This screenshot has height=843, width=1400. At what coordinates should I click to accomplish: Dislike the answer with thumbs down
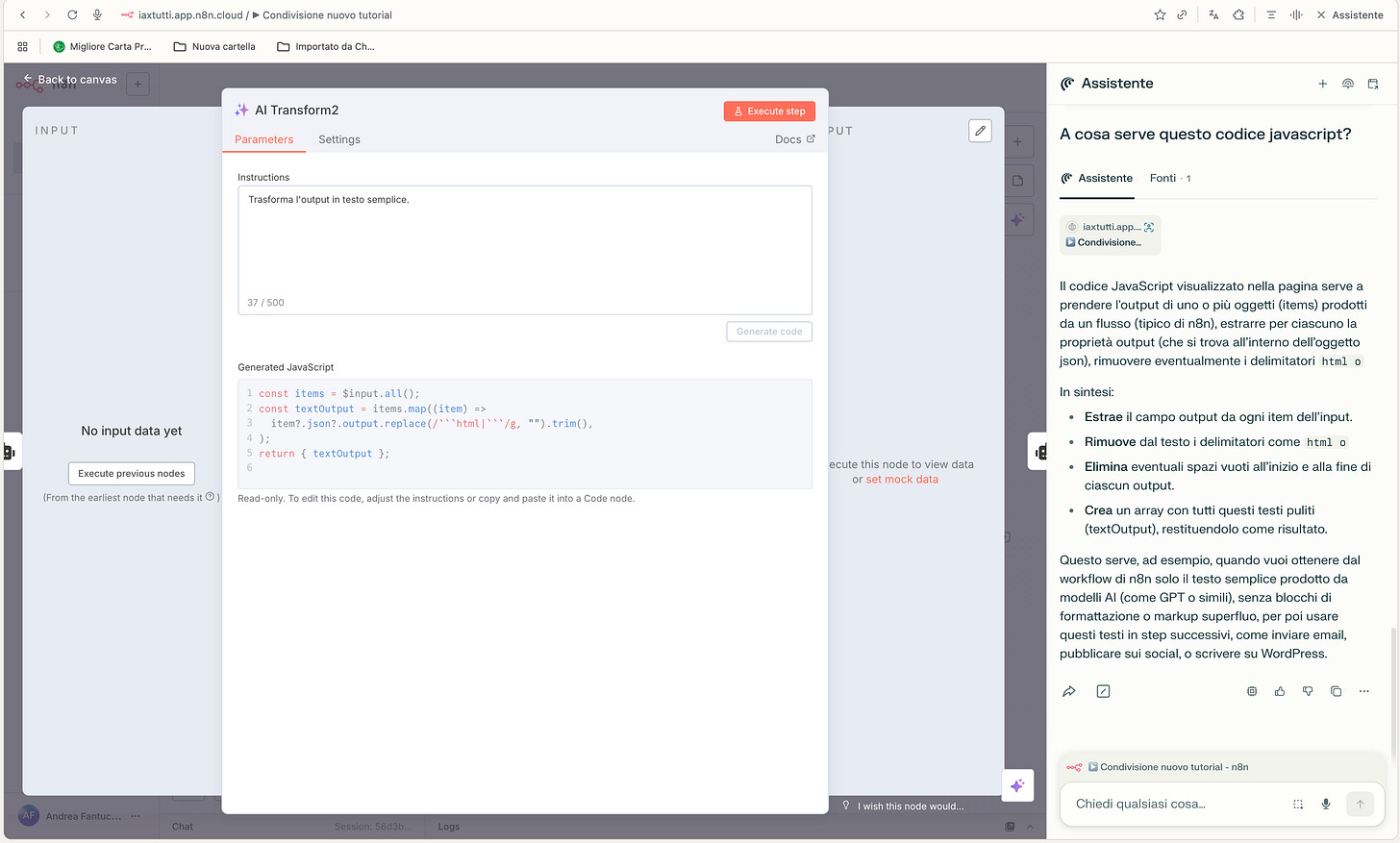pos(1308,691)
